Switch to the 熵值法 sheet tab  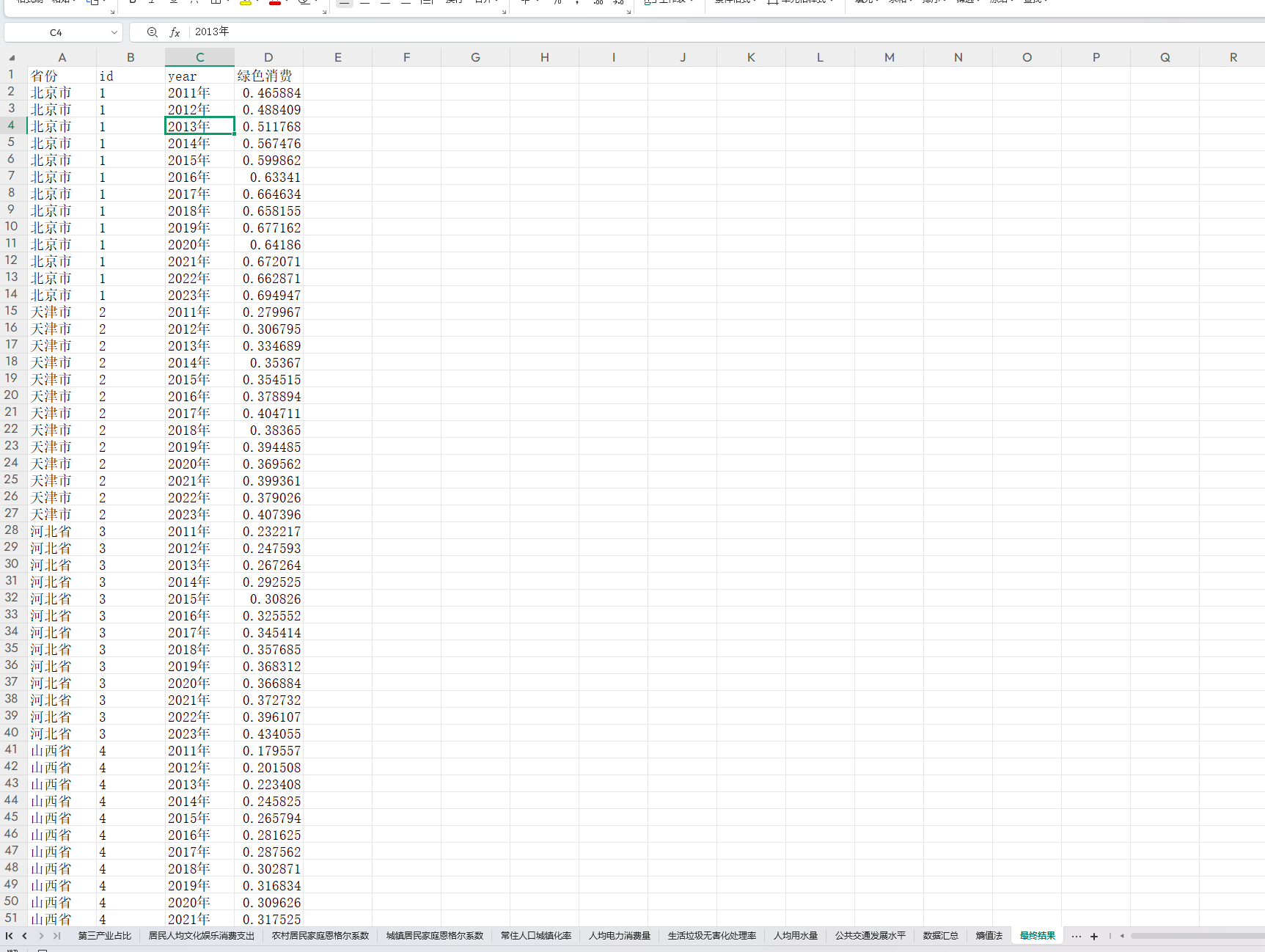989,935
